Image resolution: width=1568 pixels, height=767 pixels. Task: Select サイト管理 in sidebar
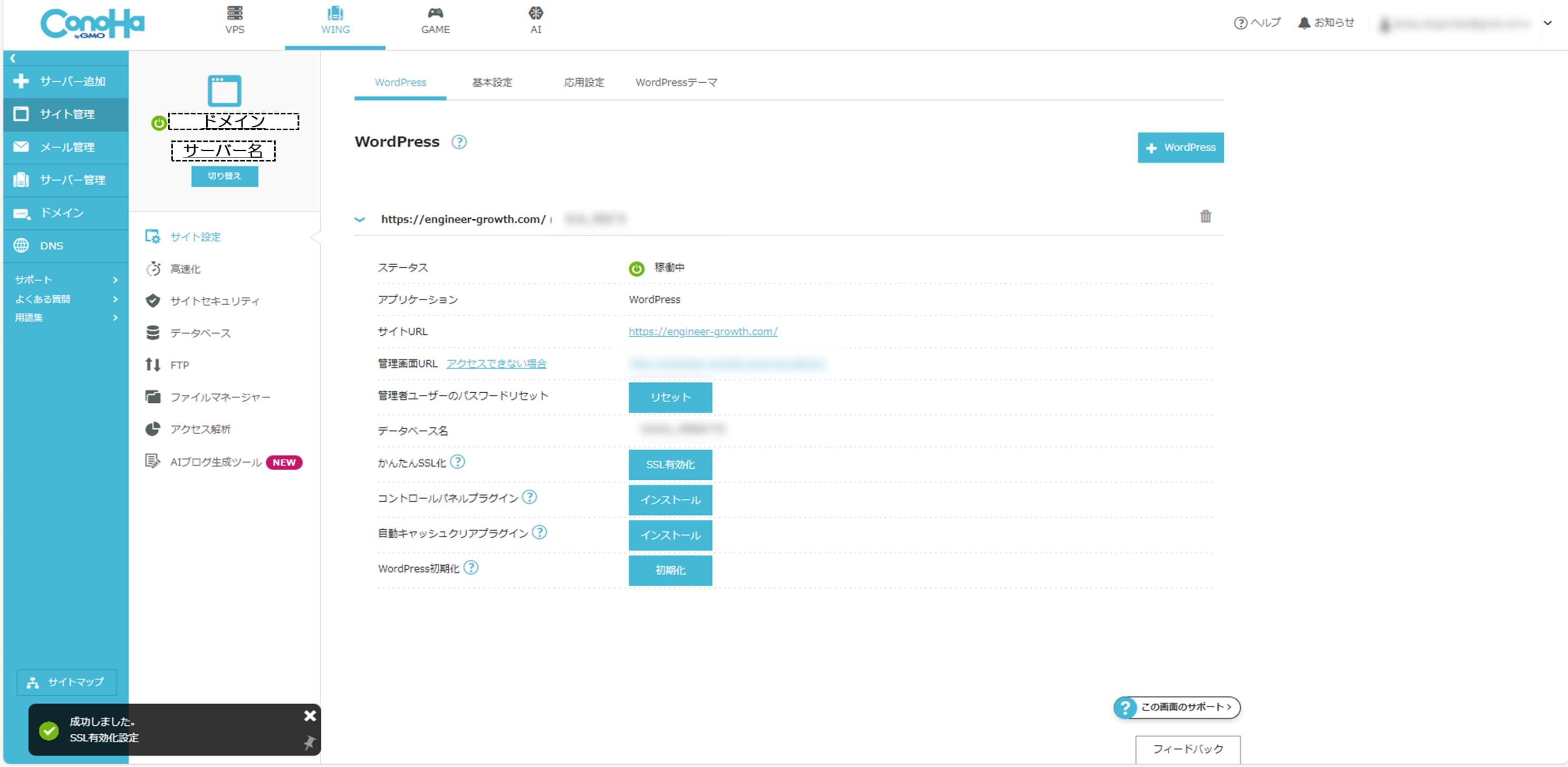tap(66, 114)
